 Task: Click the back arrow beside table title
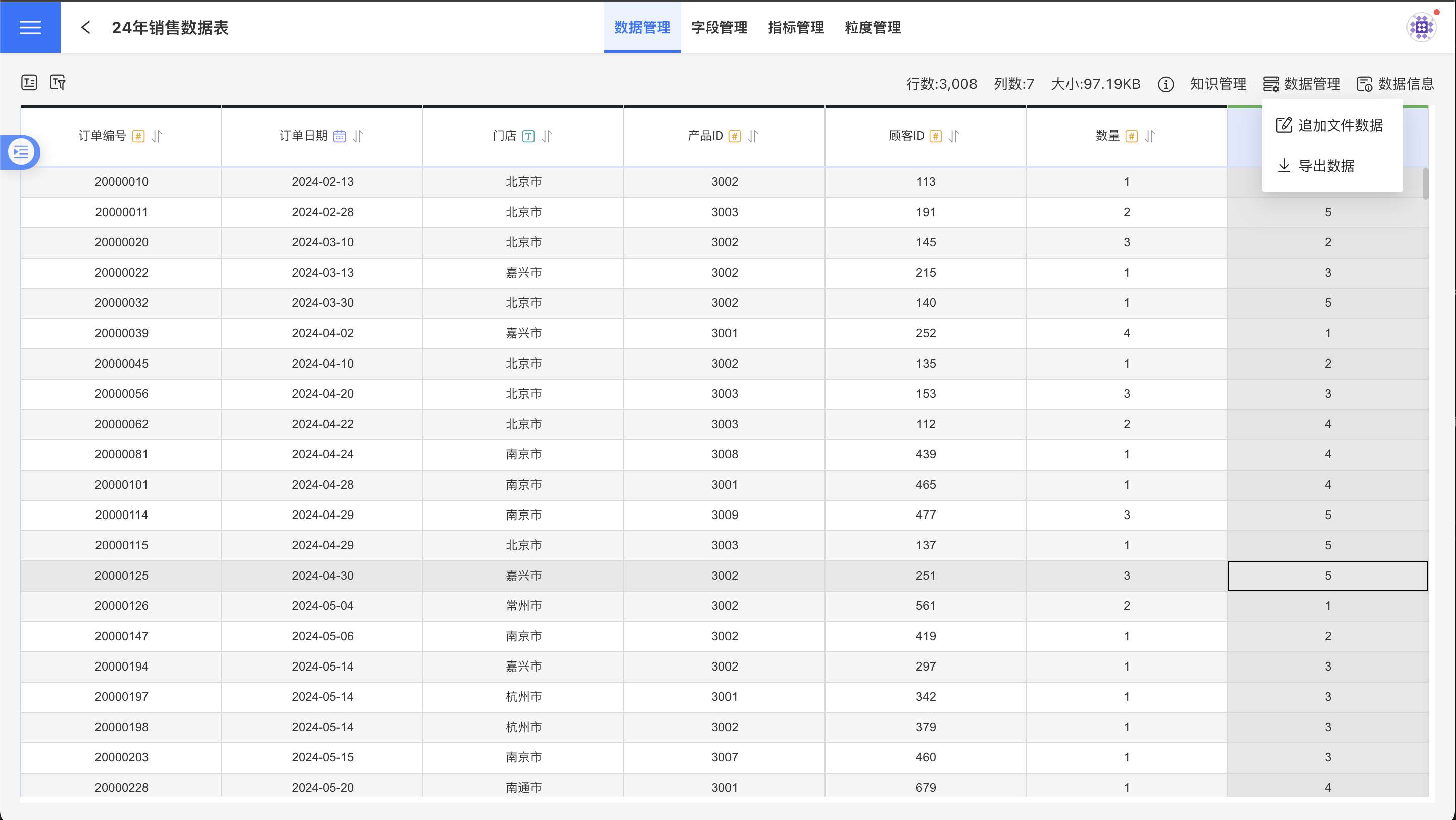point(86,27)
